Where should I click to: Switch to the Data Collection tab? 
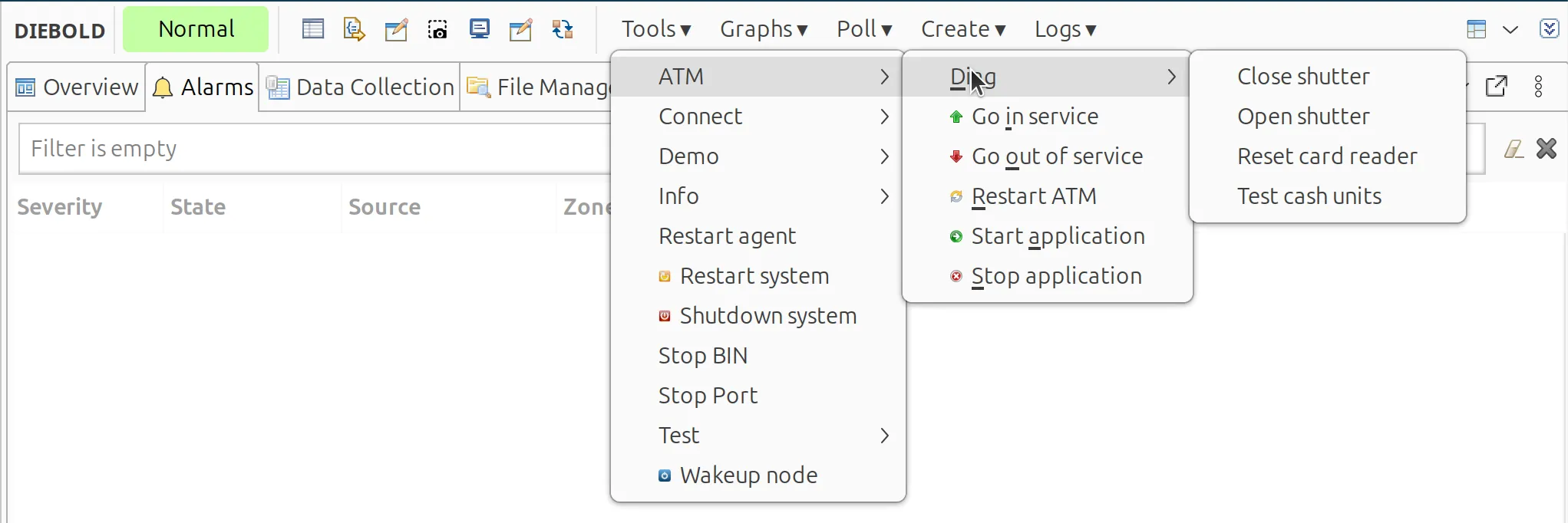click(x=360, y=87)
